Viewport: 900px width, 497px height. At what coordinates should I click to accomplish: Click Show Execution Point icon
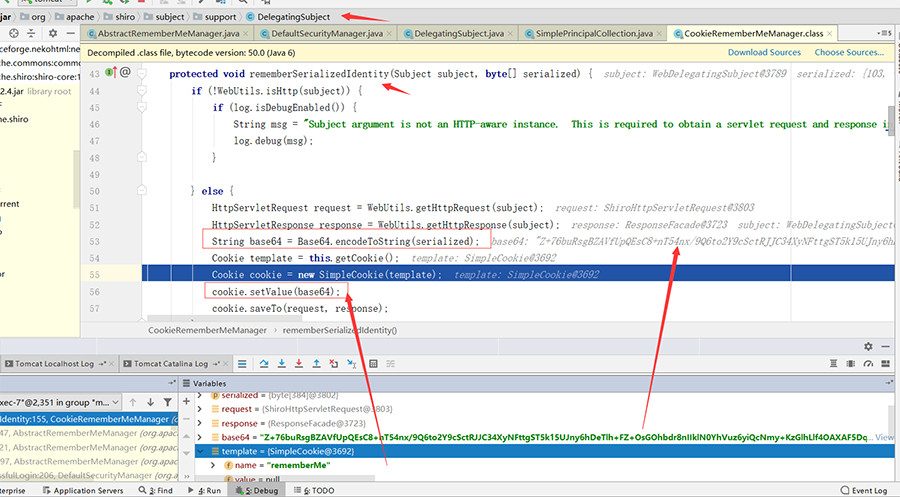(241, 363)
